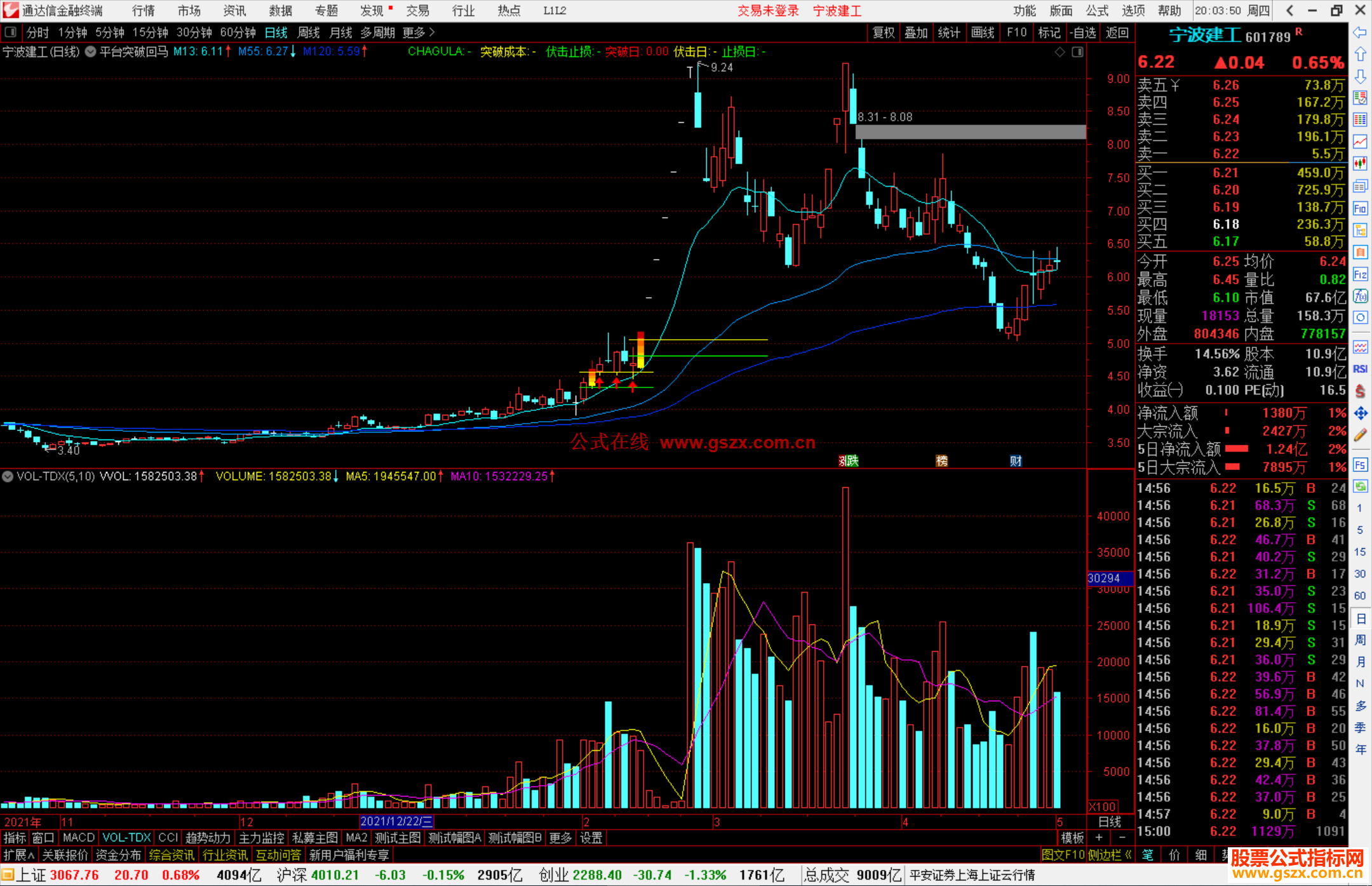
Task: Open the f(x) formula manager icon
Action: [x=1360, y=296]
